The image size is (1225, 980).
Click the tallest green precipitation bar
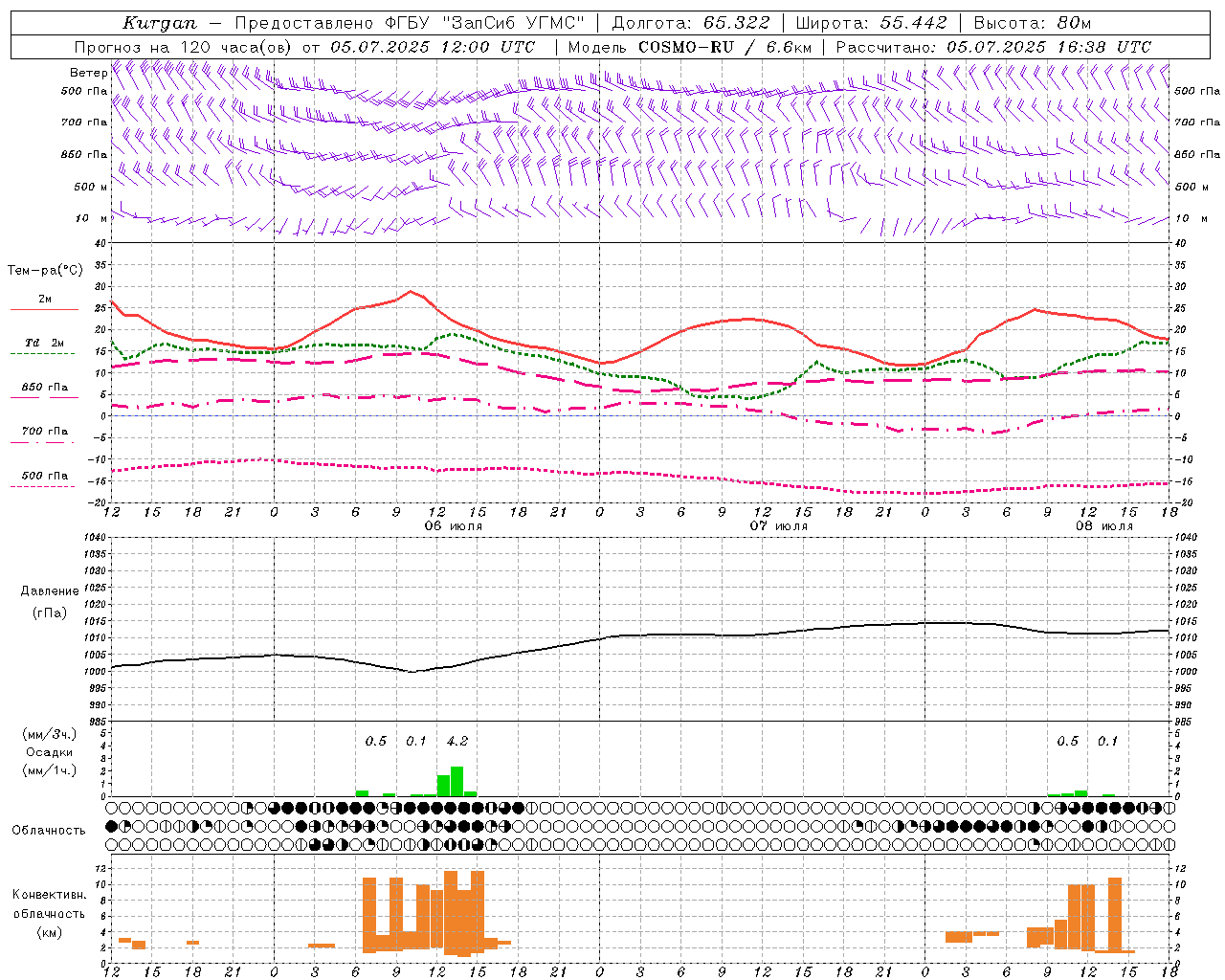(x=457, y=781)
